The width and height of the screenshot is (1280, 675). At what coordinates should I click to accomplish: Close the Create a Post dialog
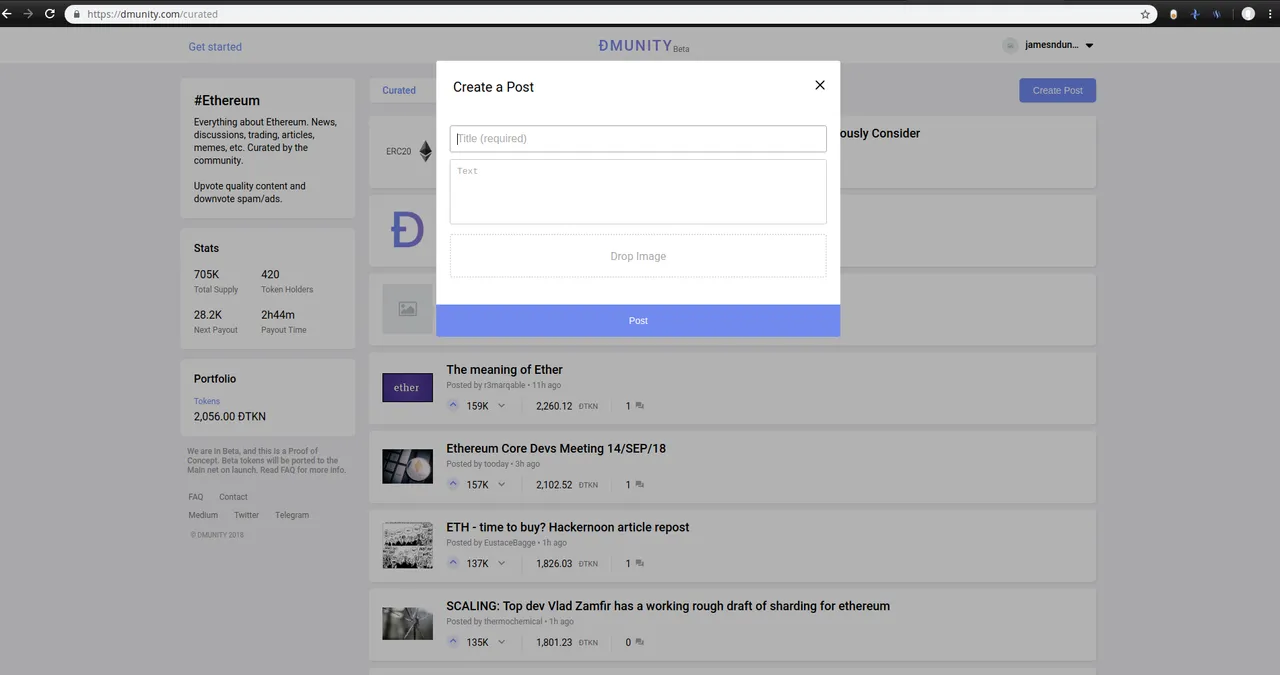tap(820, 85)
